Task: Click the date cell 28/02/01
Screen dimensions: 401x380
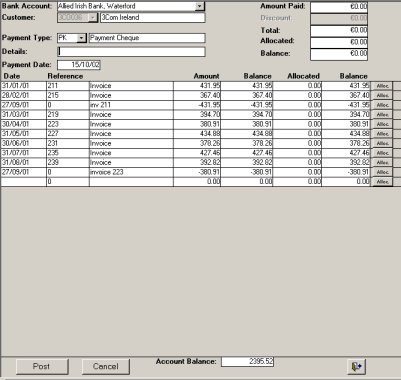Action: click(23, 96)
